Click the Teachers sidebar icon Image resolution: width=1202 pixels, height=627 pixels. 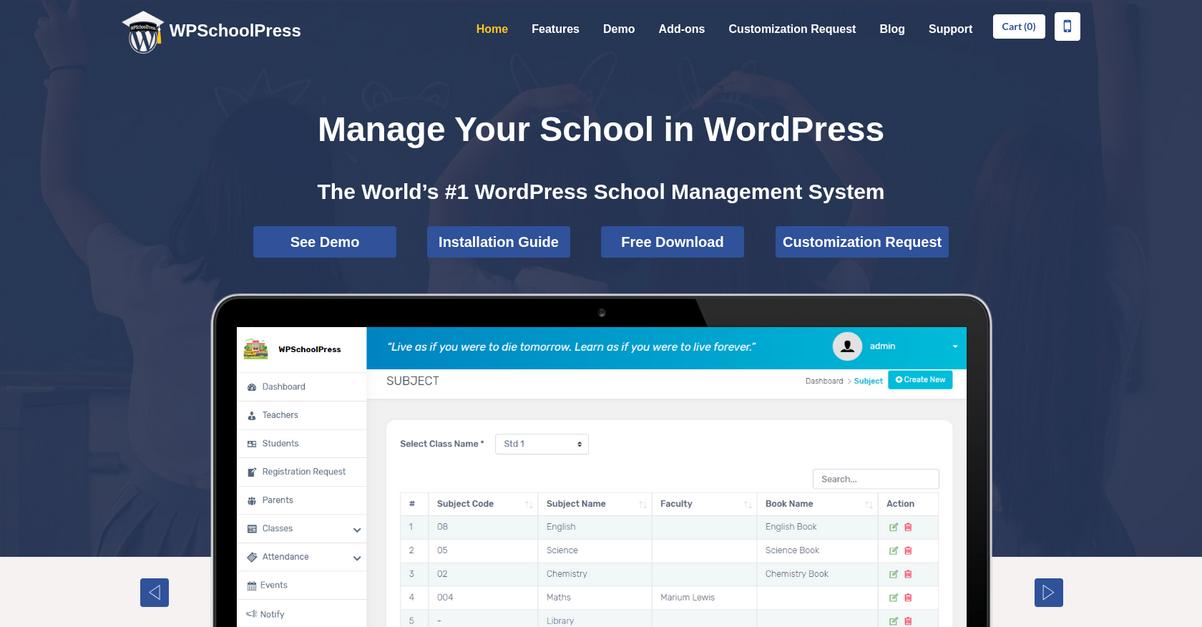[x=252, y=415]
